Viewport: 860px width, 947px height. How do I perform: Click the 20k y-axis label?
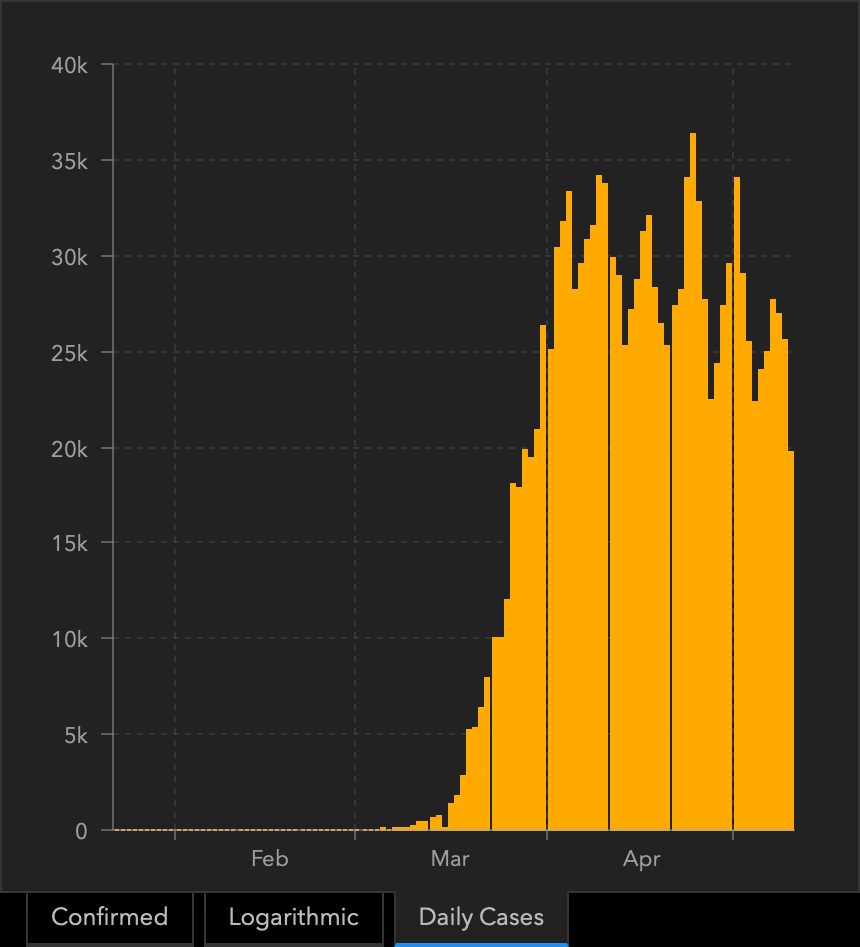coord(69,449)
